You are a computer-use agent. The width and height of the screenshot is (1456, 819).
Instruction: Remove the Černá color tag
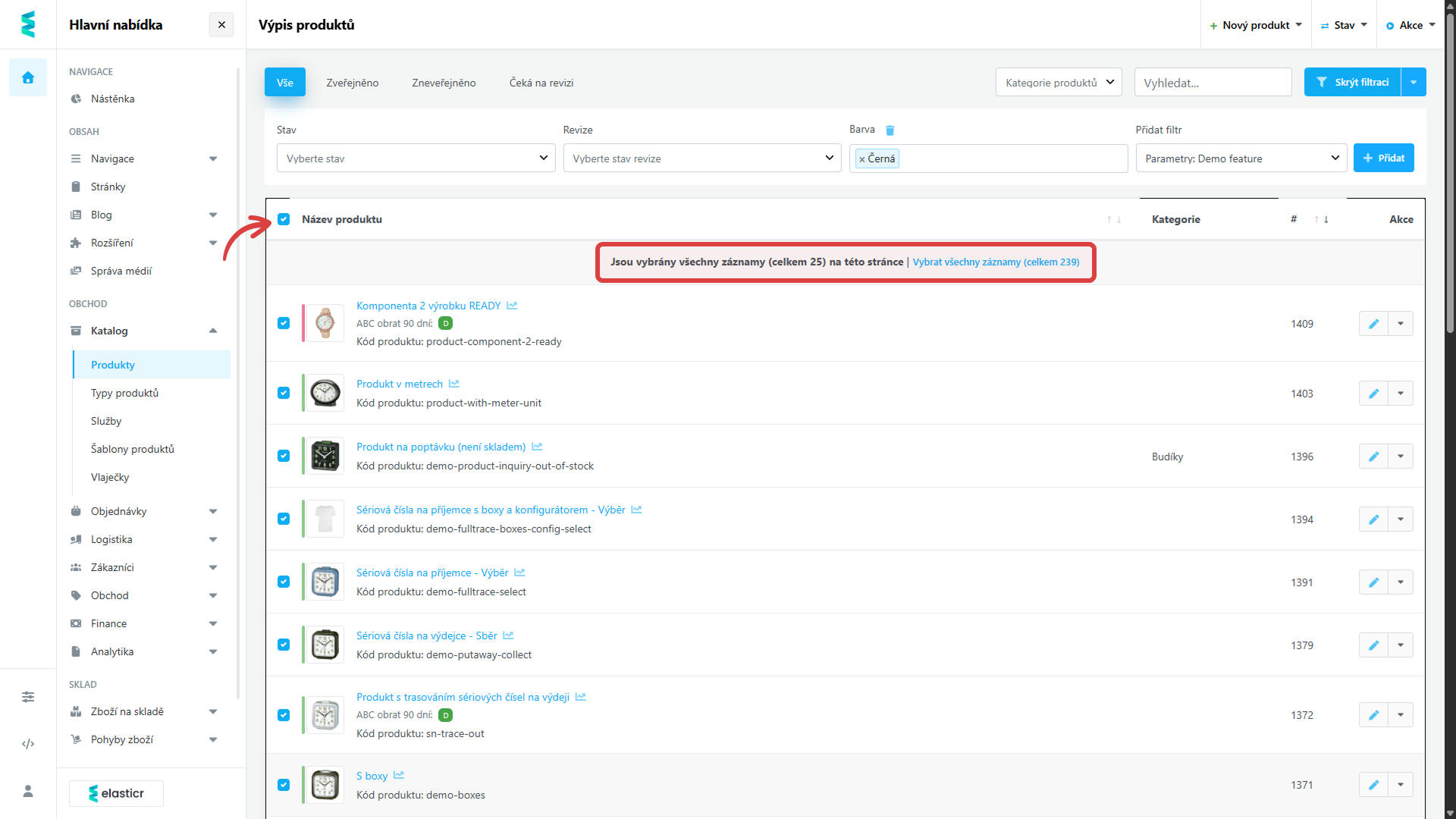tap(862, 159)
